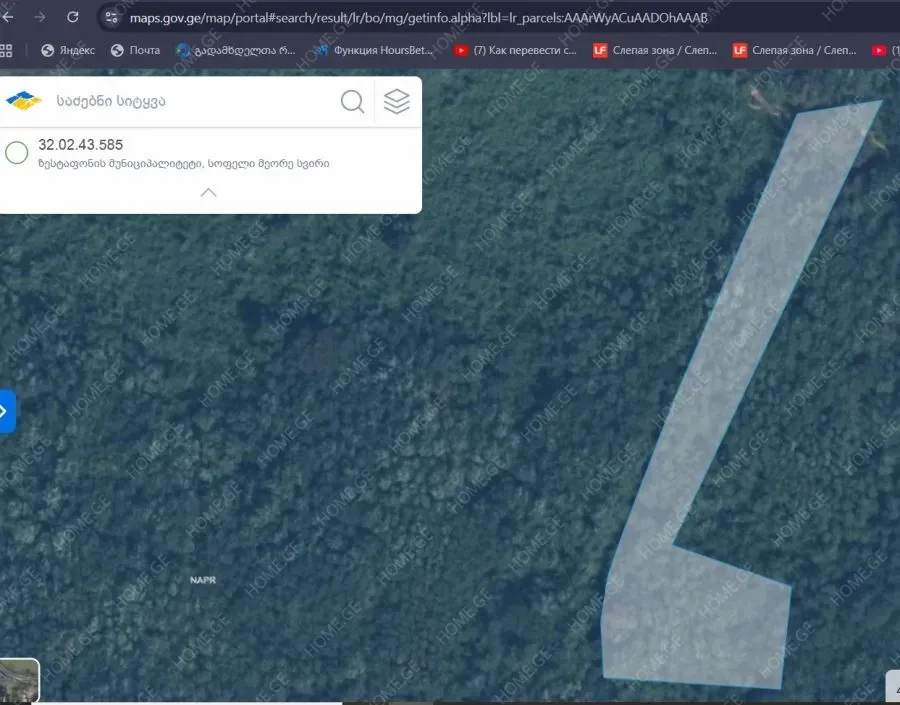Click the NAPR logo in search panel

click(24, 101)
